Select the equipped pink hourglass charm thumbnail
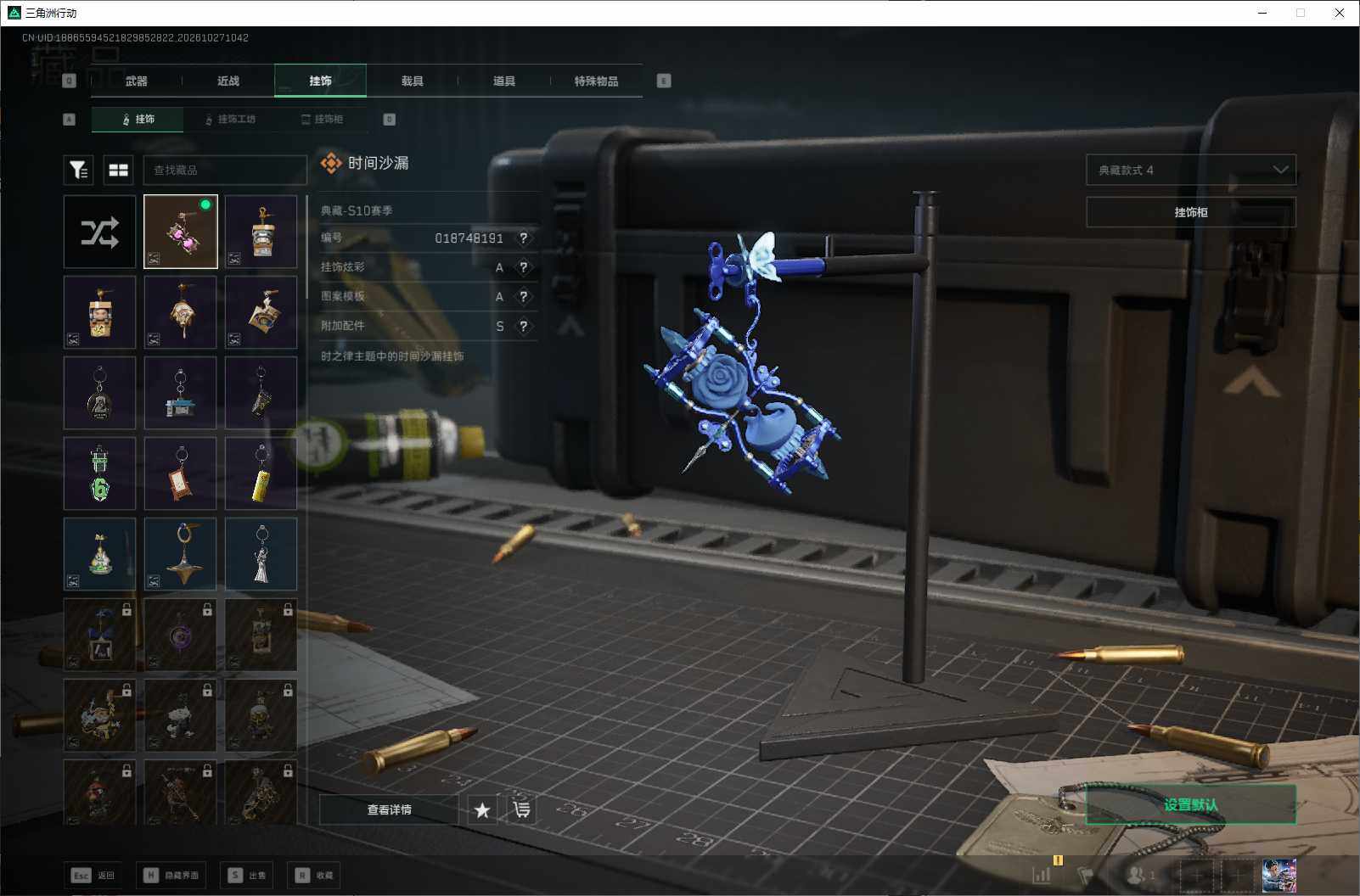The width and height of the screenshot is (1360, 896). pyautogui.click(x=181, y=232)
